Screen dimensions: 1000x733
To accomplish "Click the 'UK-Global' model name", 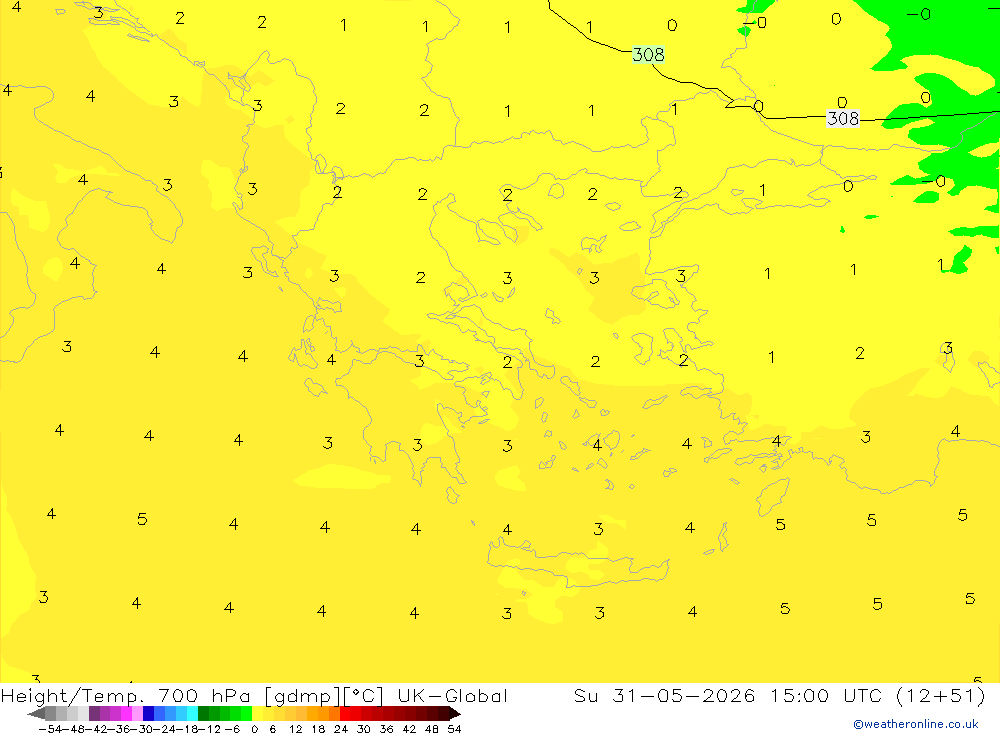I will pyautogui.click(x=453, y=696).
